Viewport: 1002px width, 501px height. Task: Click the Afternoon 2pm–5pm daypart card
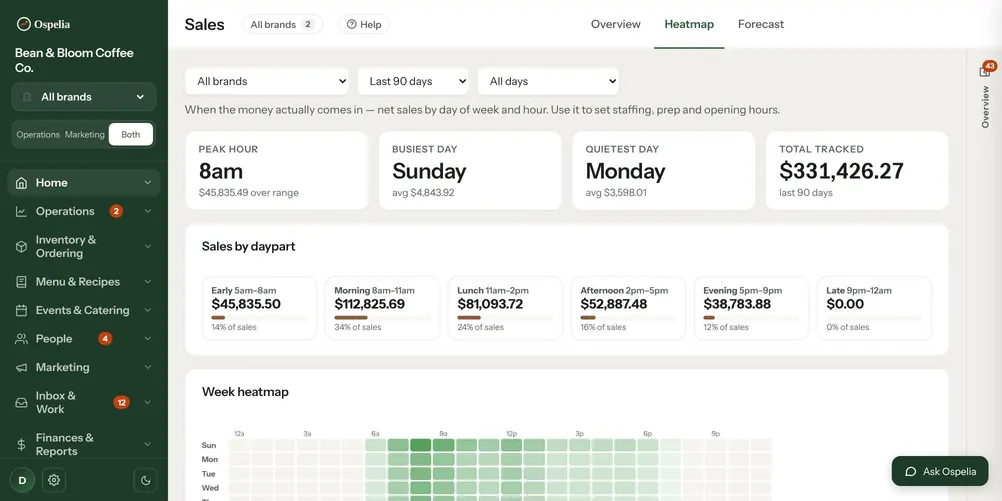click(628, 308)
